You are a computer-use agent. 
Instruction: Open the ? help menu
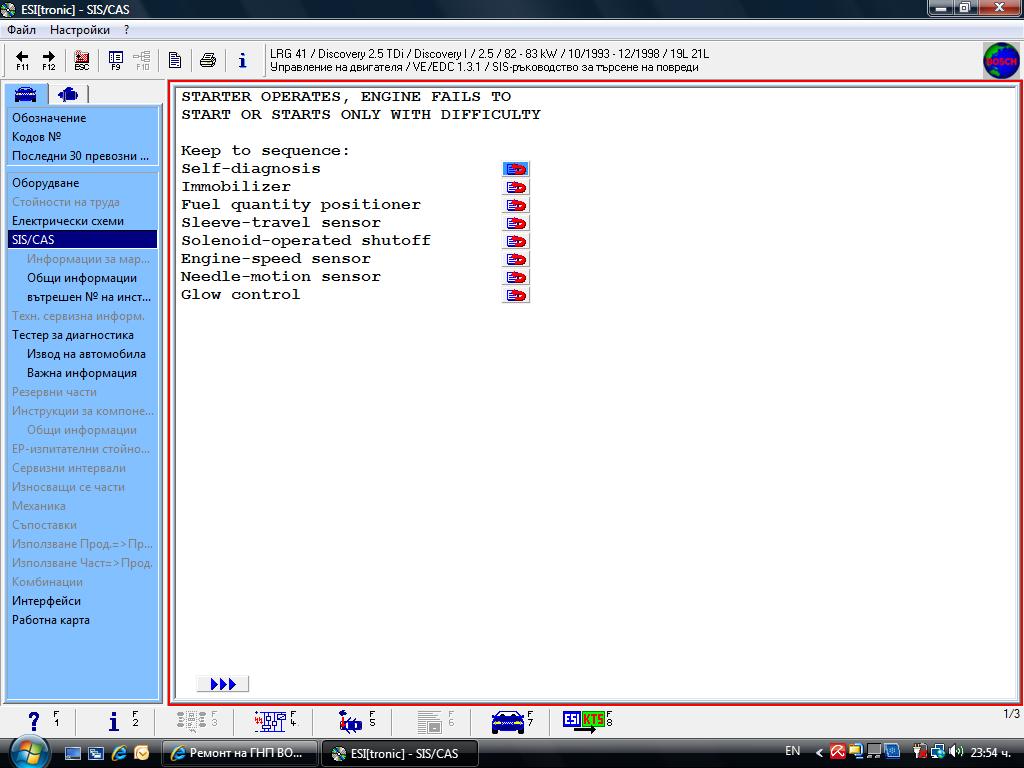coord(126,30)
